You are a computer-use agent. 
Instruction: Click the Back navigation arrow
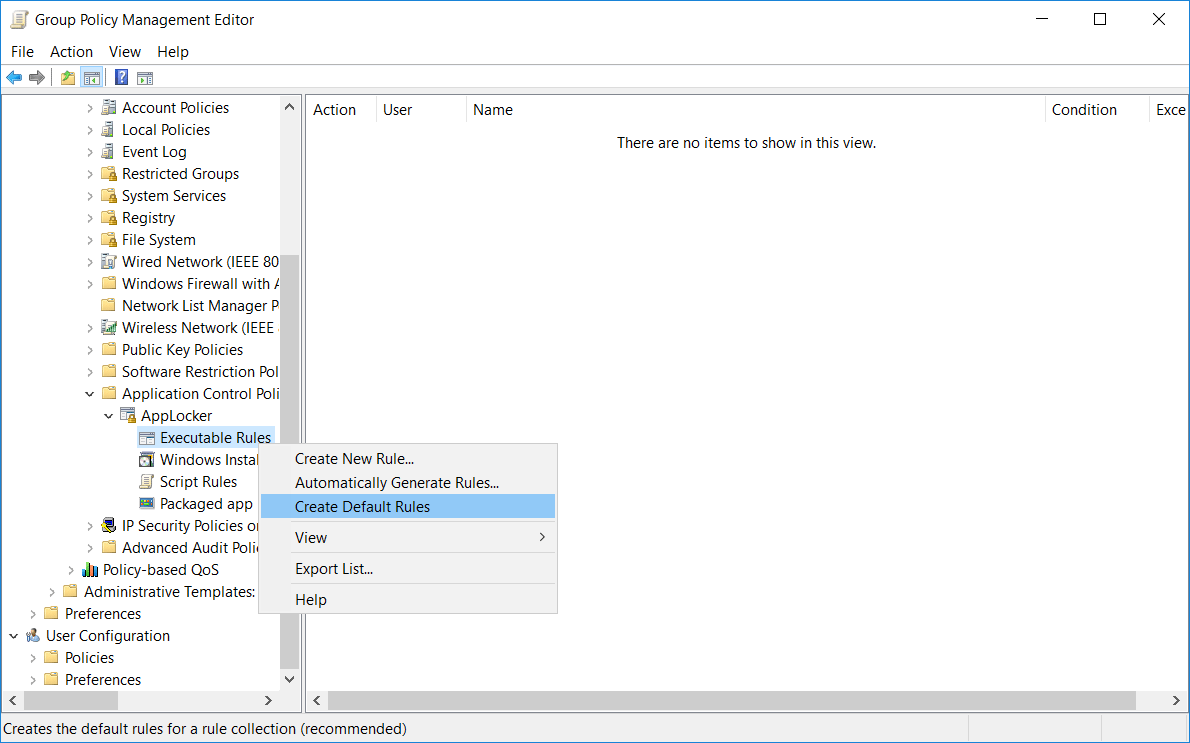(14, 77)
